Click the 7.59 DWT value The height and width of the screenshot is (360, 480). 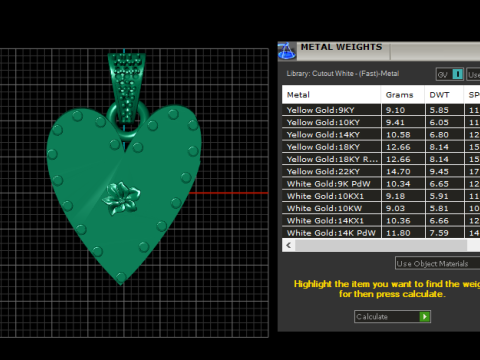pos(439,233)
